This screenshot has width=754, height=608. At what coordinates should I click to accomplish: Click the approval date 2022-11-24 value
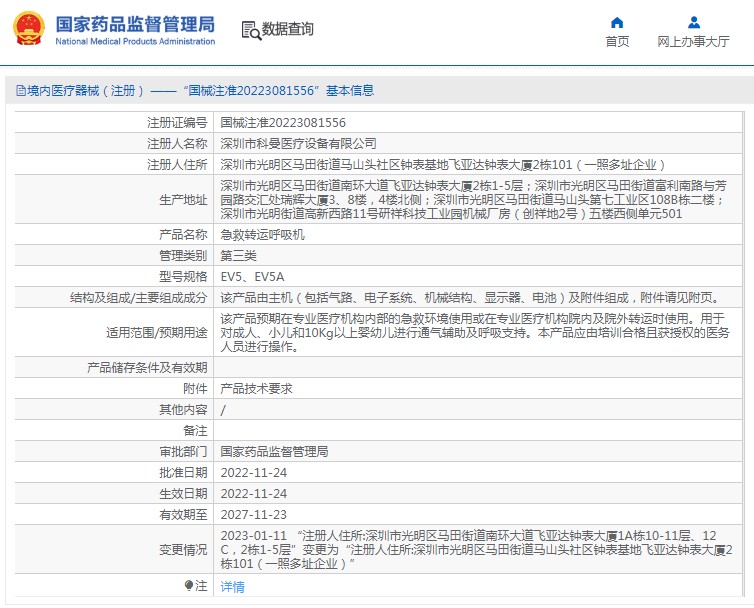pyautogui.click(x=253, y=472)
